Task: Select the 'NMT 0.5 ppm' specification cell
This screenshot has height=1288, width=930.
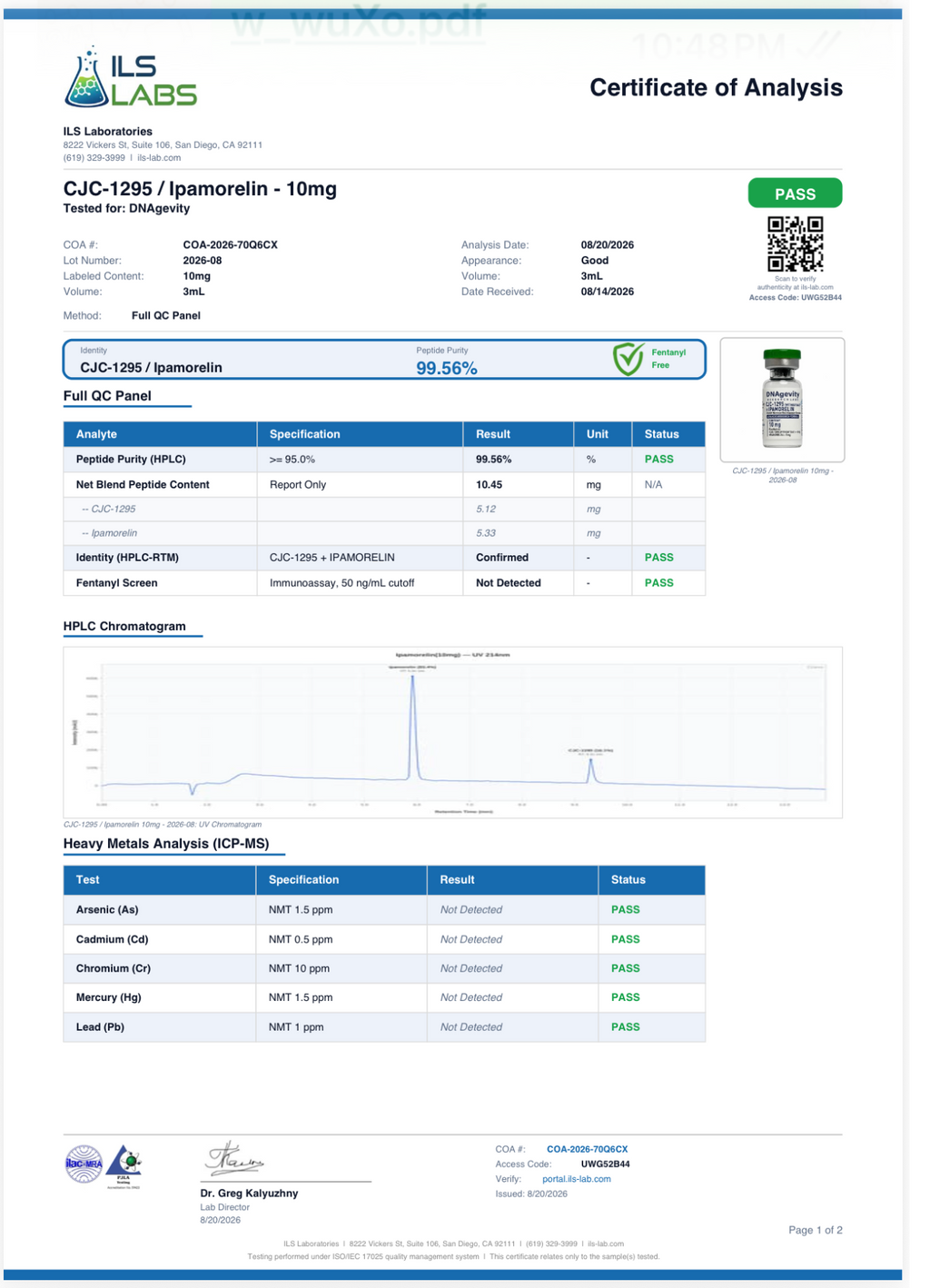Action: click(x=301, y=939)
